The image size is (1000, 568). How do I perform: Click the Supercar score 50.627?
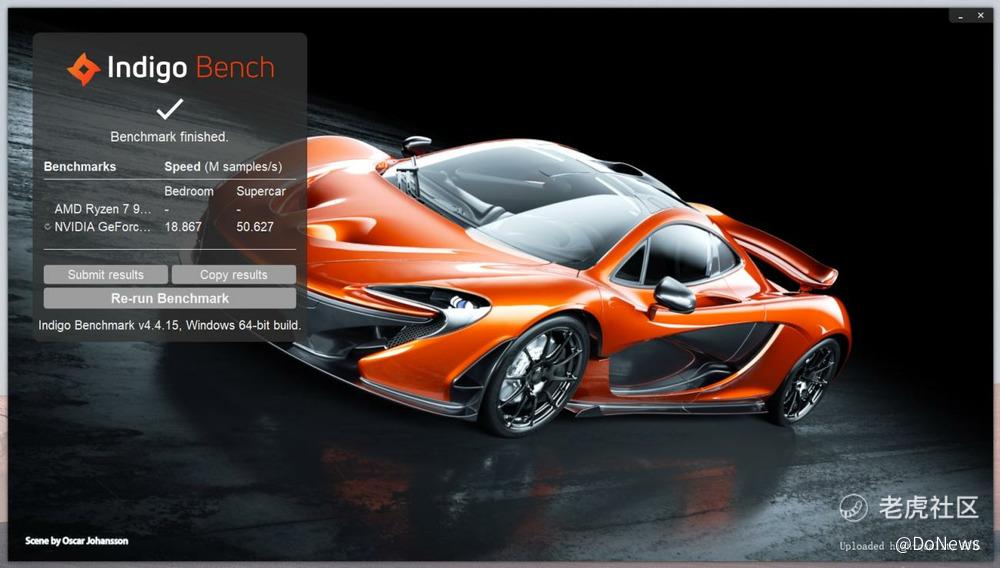click(x=254, y=227)
